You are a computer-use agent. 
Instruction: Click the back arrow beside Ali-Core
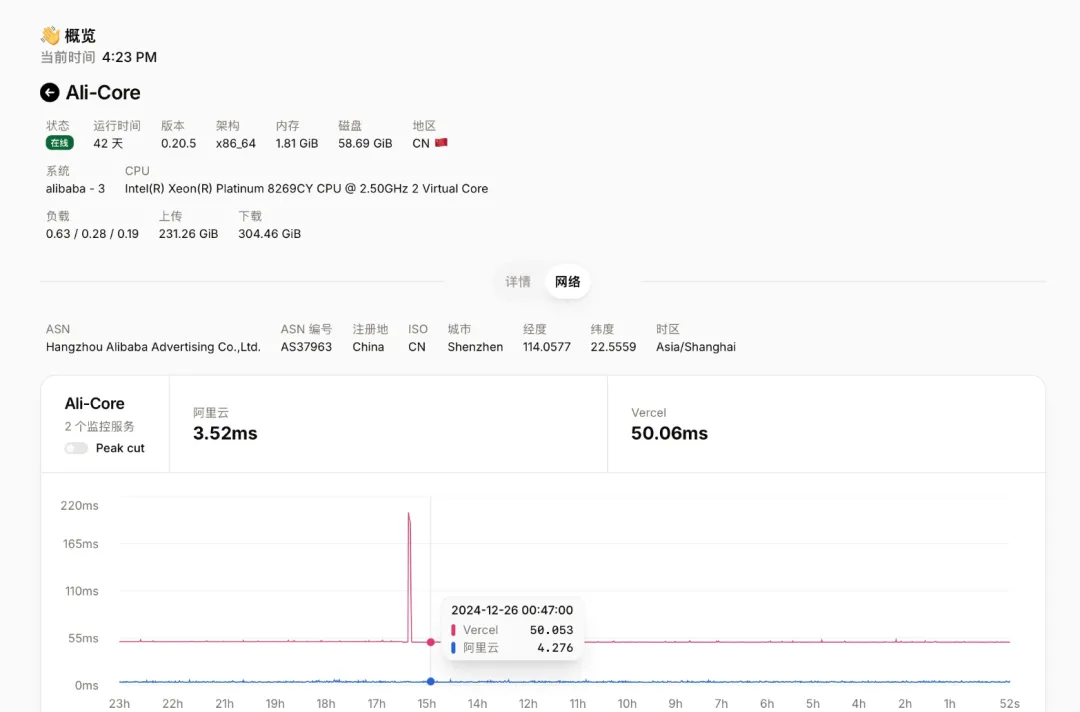[50, 93]
